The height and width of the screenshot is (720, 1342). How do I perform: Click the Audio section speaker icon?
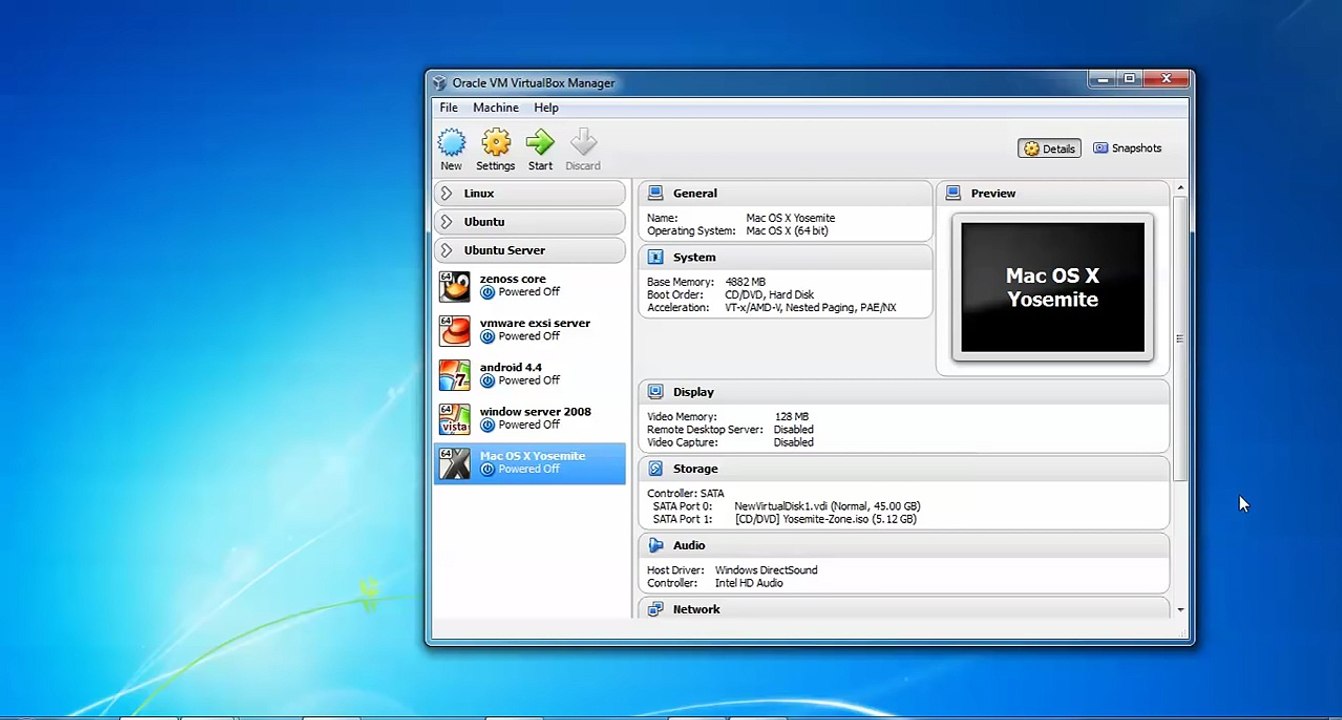coord(655,545)
